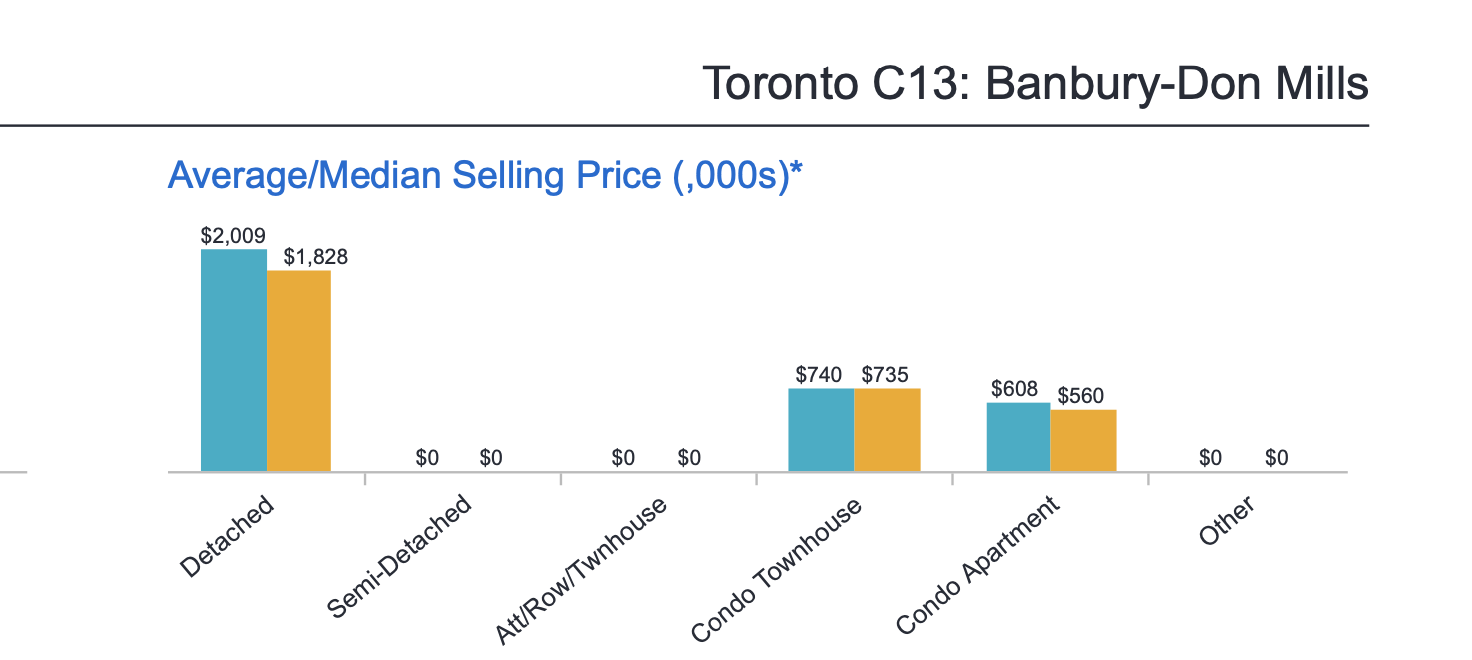Click the $608 value label

click(1014, 388)
